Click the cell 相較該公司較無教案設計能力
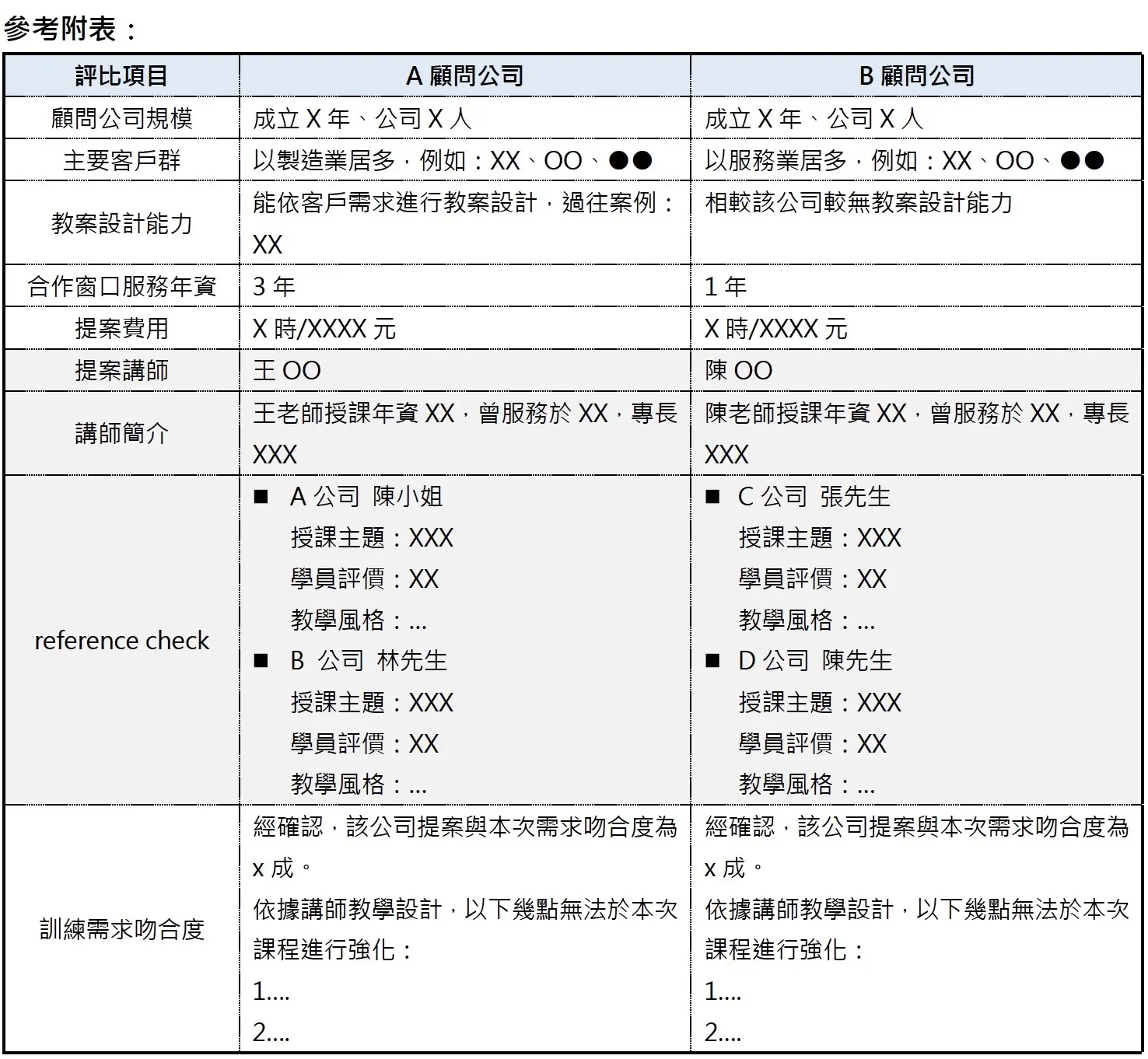Screen dimensions: 1148x1059 (916, 223)
